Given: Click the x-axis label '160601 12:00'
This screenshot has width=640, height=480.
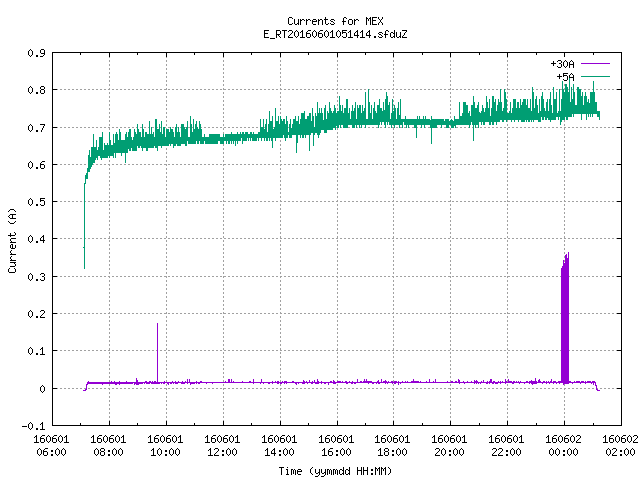Looking at the screenshot, I should pyautogui.click(x=222, y=446).
